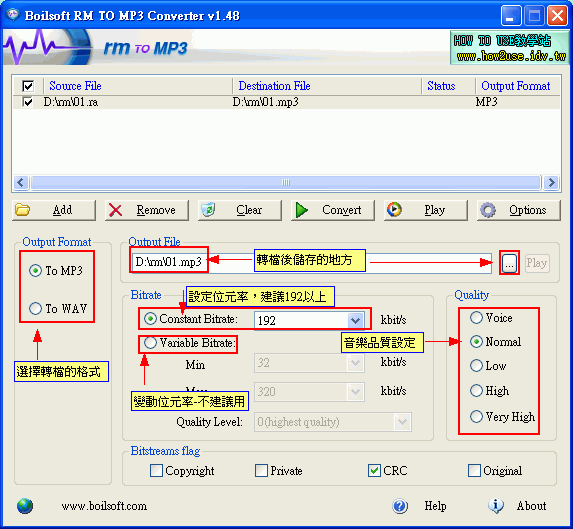573x529 pixels.
Task: Select the D:\rm\01.ra source file entry
Action: click(x=71, y=102)
